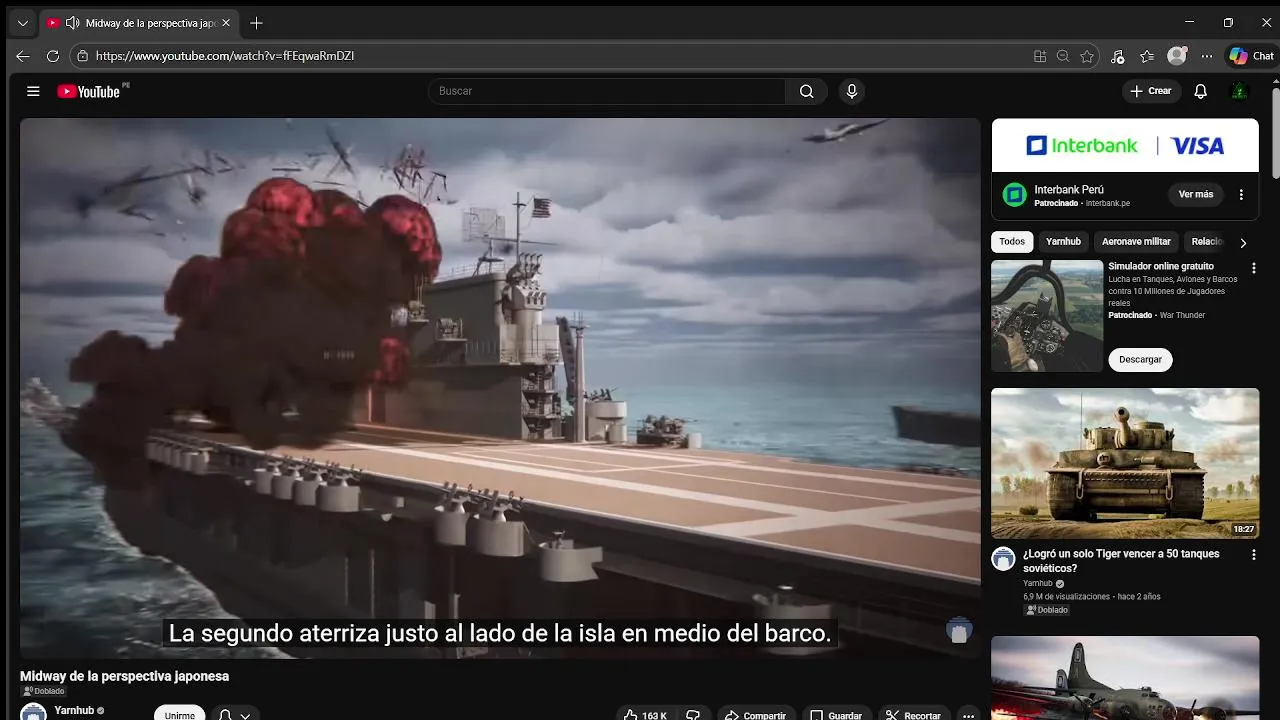Open Simulador online gratuito ad title
Image resolution: width=1280 pixels, height=720 pixels.
click(x=1161, y=267)
